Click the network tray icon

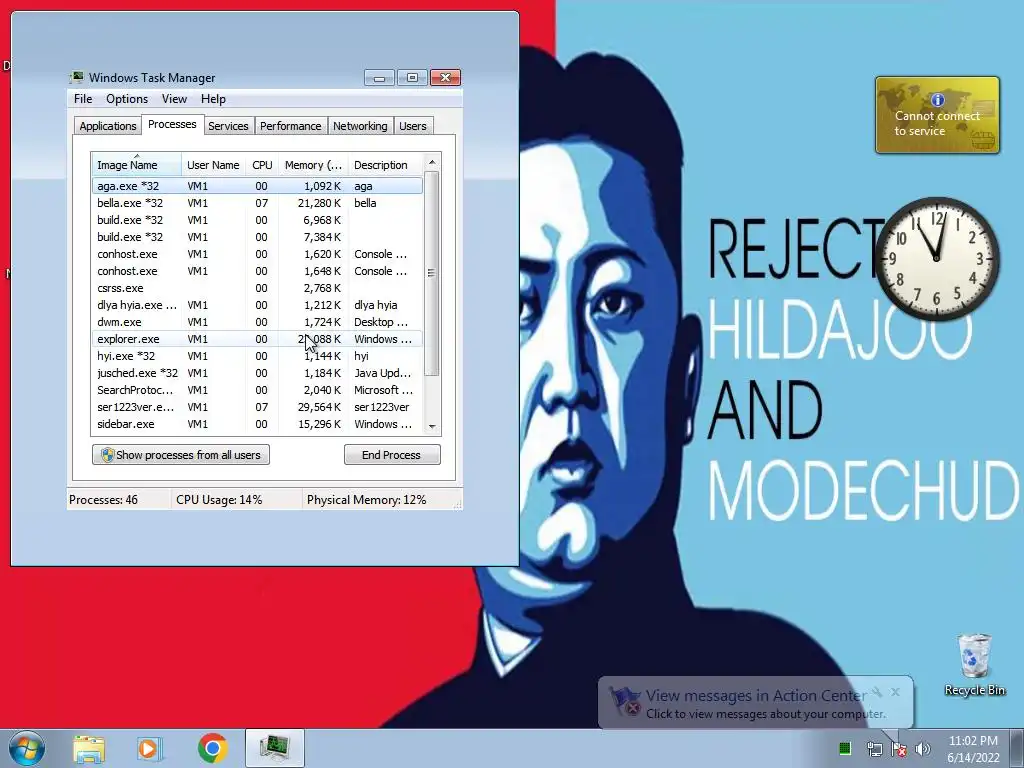(874, 749)
